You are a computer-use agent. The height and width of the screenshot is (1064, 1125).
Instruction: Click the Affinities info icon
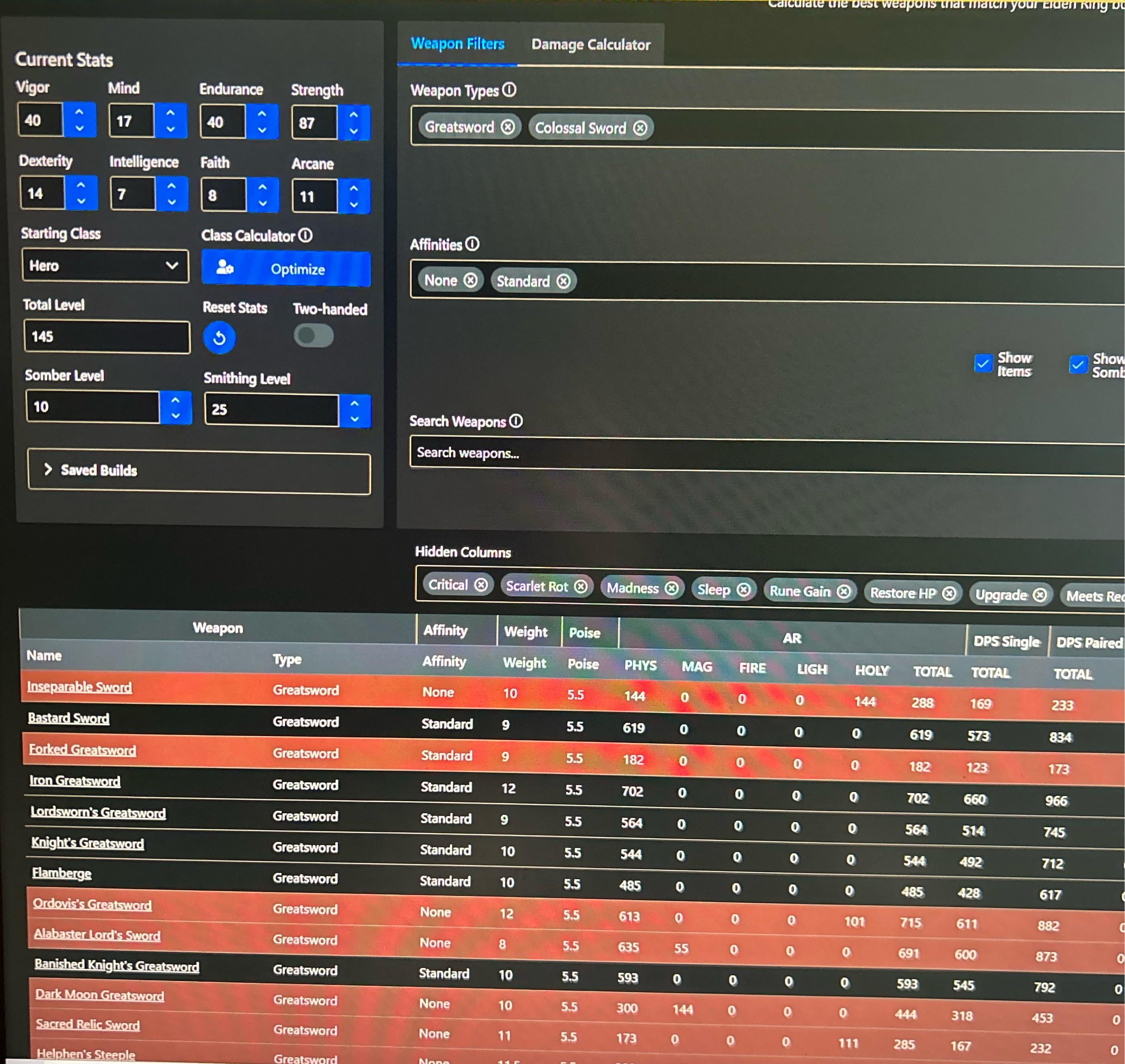472,244
